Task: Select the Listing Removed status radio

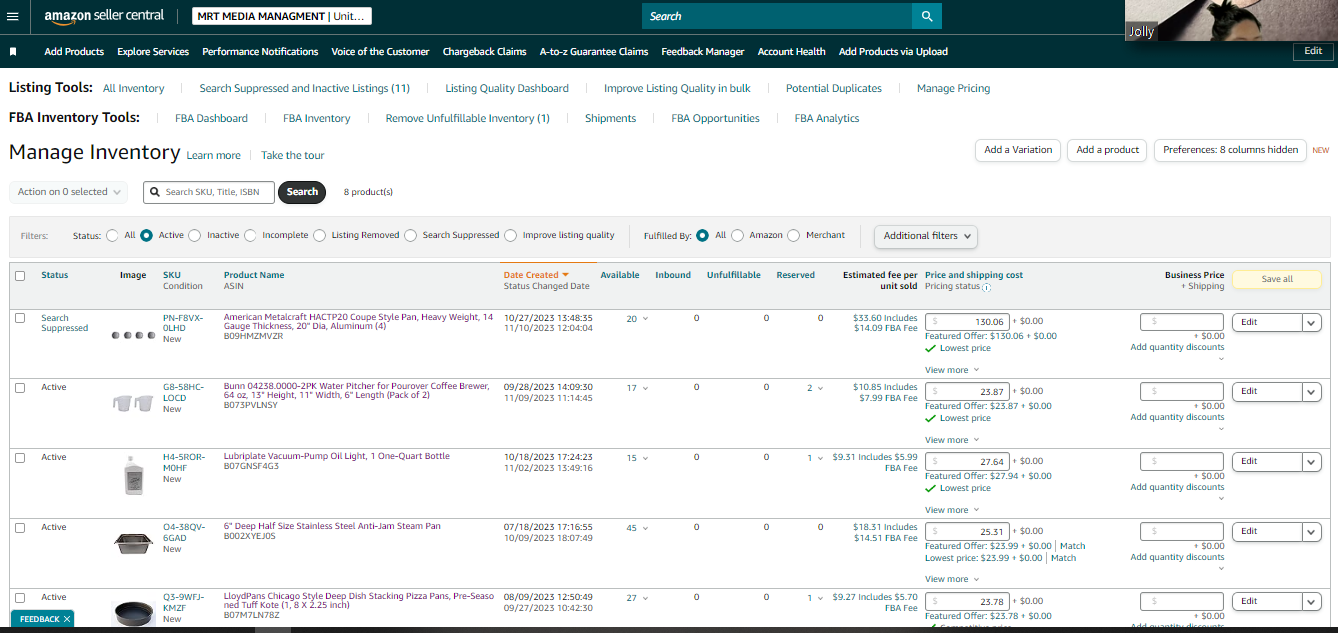Action: [x=319, y=236]
